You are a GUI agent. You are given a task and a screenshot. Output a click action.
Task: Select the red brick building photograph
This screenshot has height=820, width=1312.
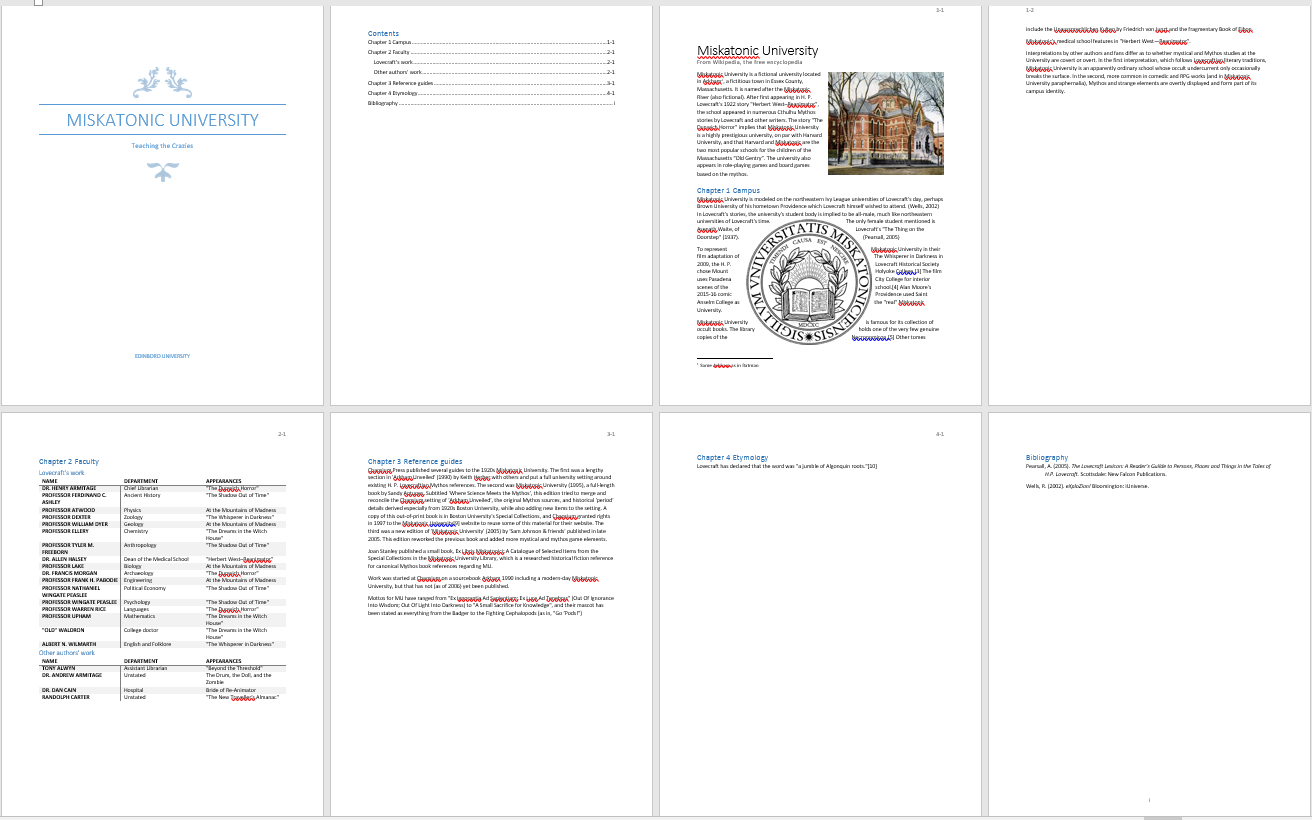(x=885, y=123)
